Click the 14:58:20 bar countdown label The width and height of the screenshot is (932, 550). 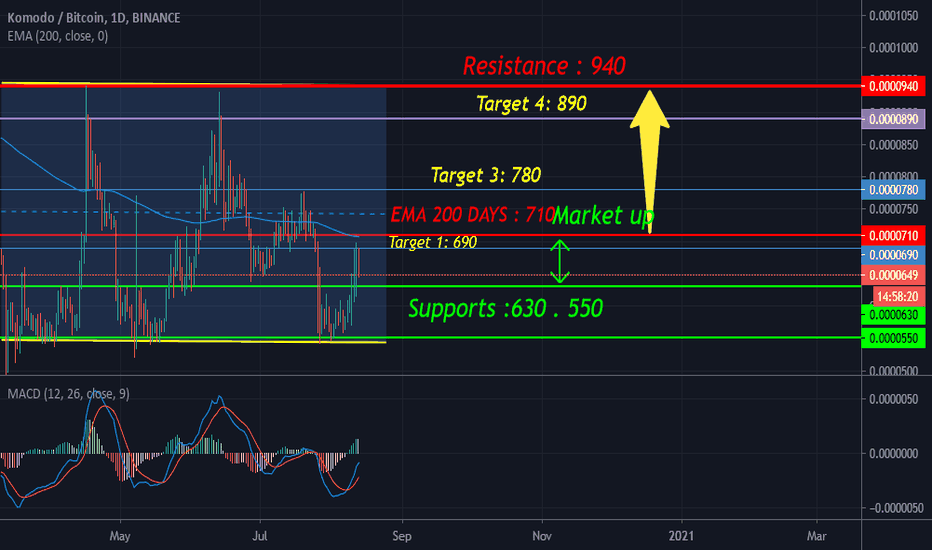898,296
